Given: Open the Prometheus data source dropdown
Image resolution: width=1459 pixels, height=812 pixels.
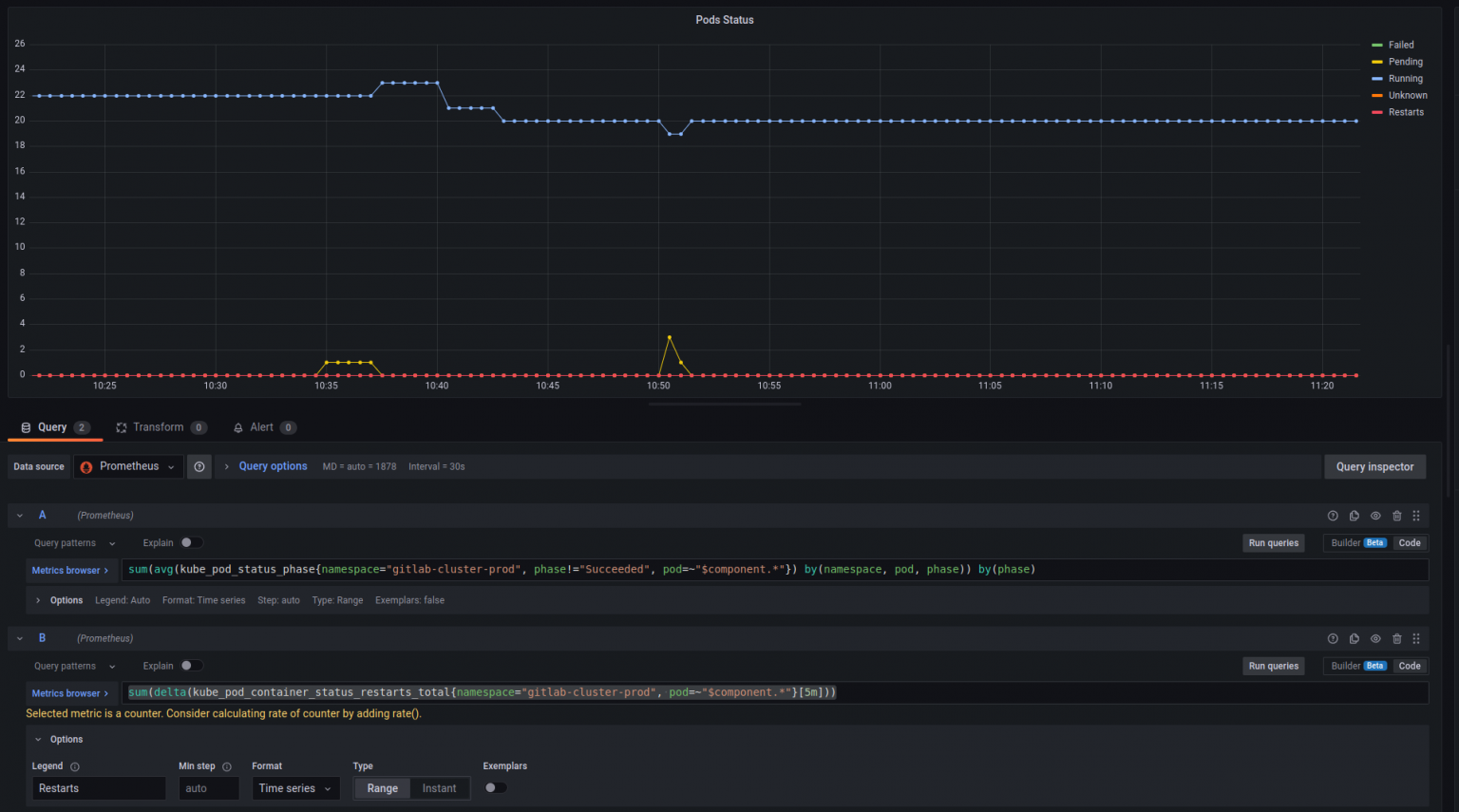Looking at the screenshot, I should coord(128,466).
